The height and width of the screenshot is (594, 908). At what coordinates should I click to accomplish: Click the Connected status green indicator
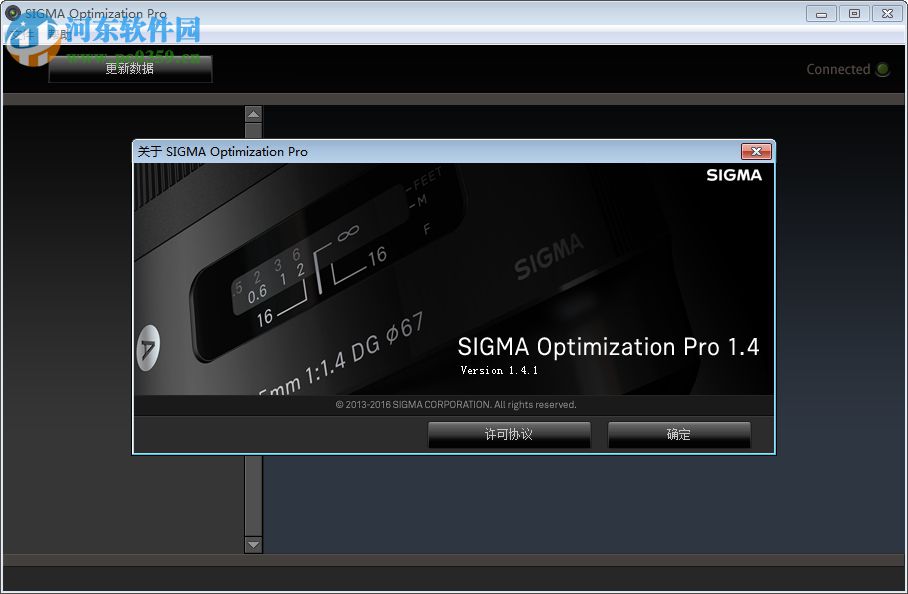(881, 69)
